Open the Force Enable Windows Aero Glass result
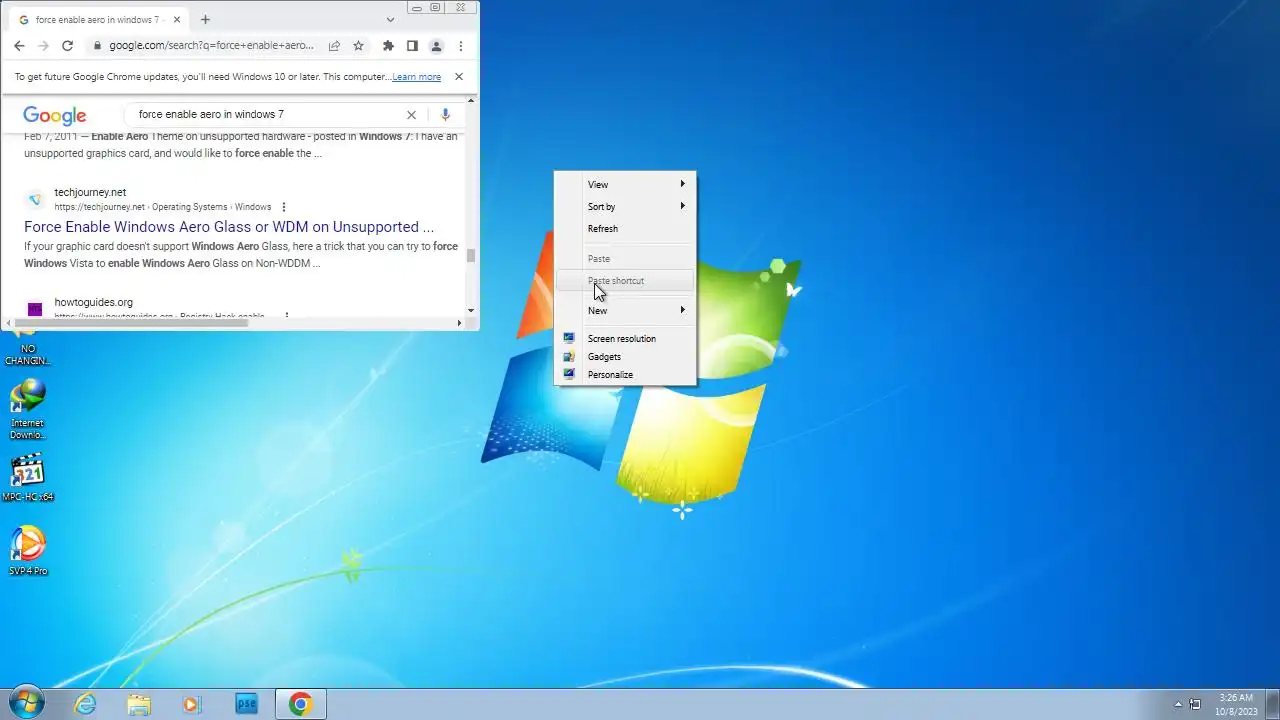1280x720 pixels. click(229, 227)
